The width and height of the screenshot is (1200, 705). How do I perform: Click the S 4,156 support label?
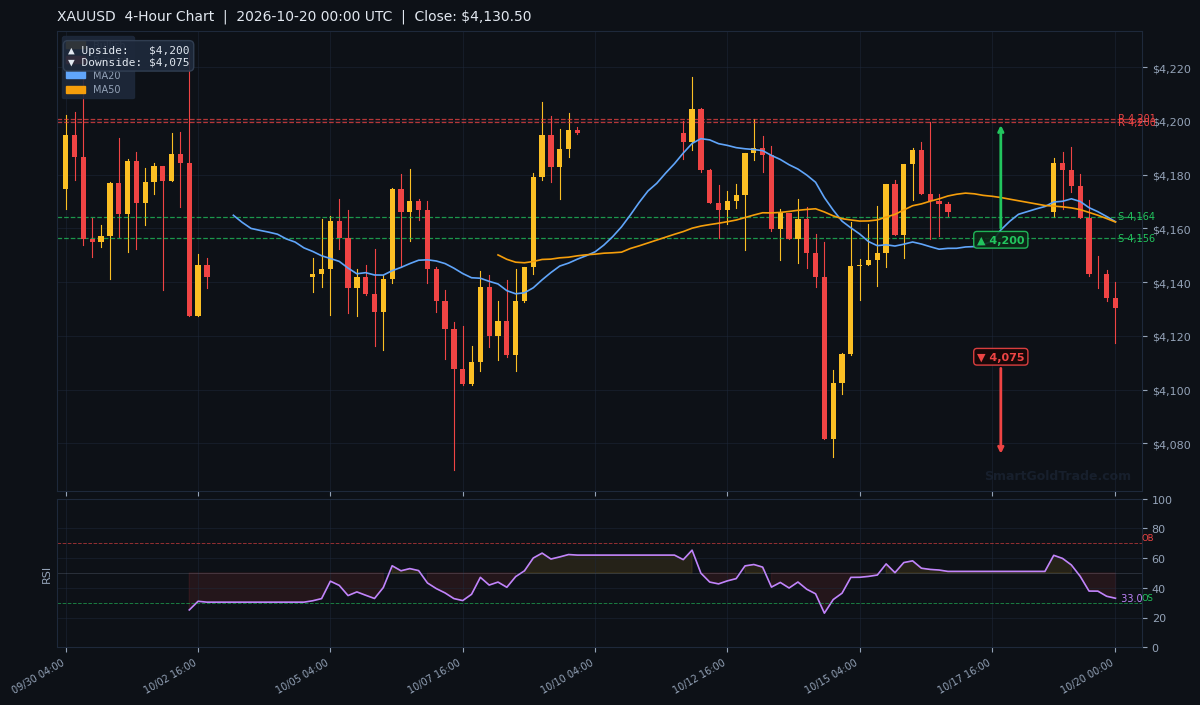pos(1136,238)
